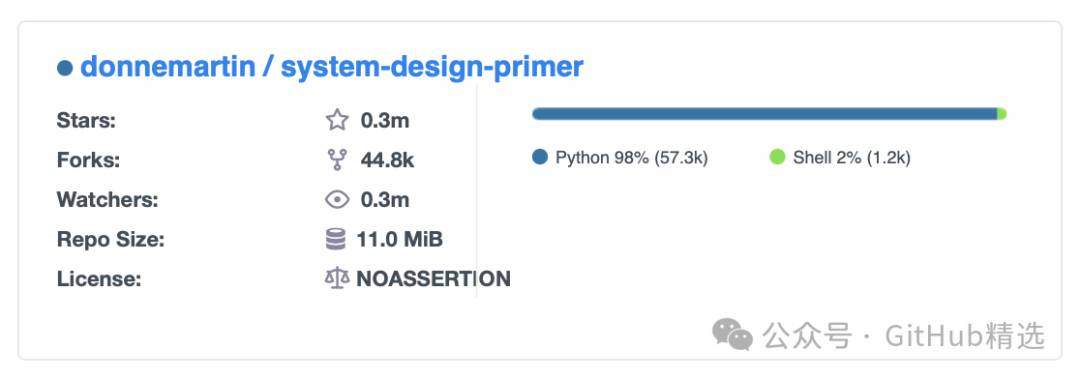Click the star icon beside Stars count

click(337, 121)
